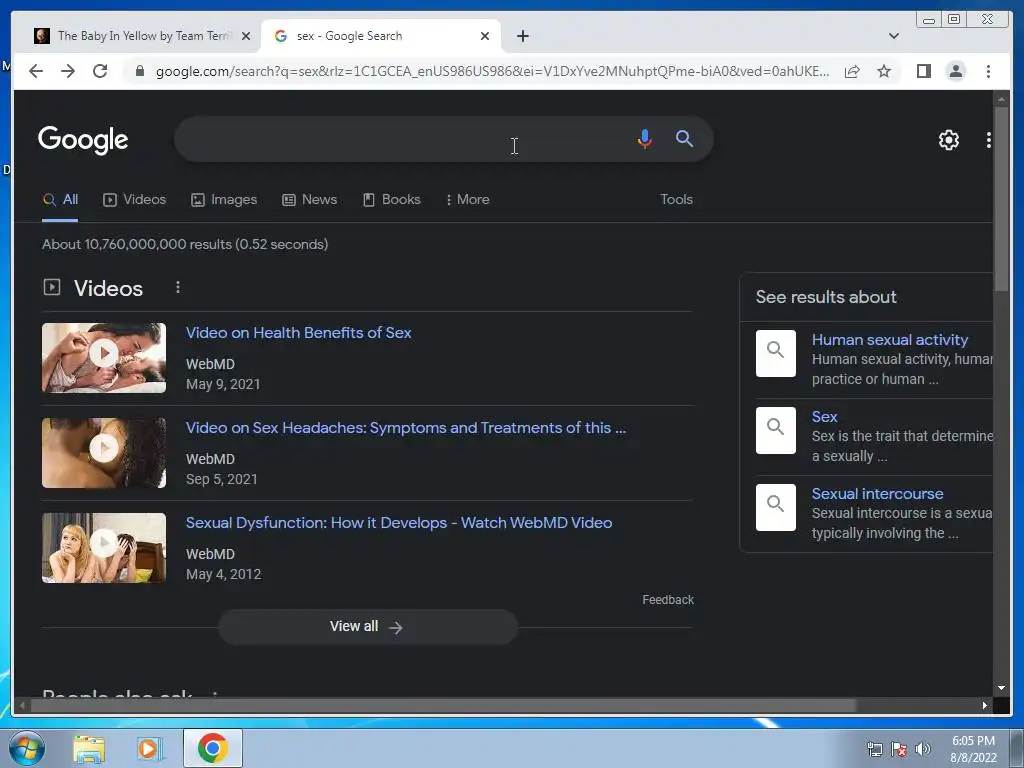Image resolution: width=1024 pixels, height=768 pixels.
Task: Open the Human sexual activity result
Action: tap(889, 340)
